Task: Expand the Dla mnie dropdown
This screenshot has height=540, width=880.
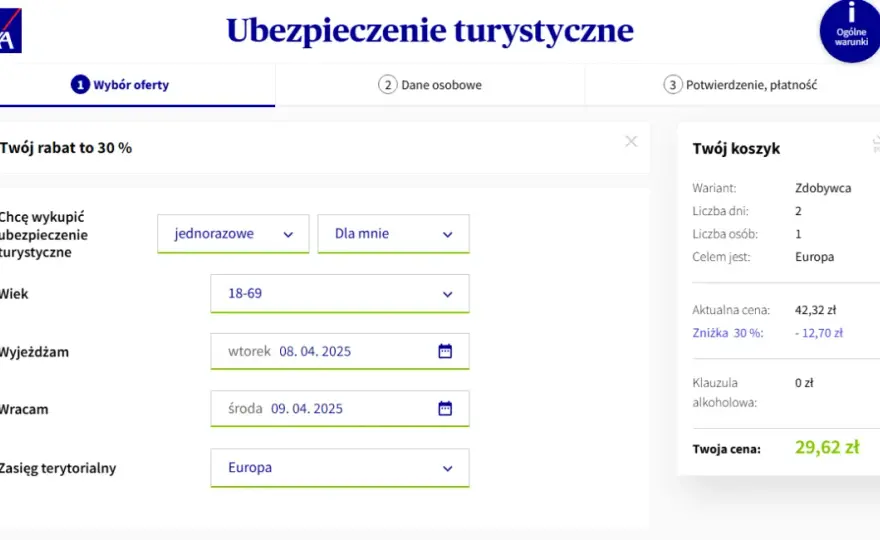Action: pos(393,234)
